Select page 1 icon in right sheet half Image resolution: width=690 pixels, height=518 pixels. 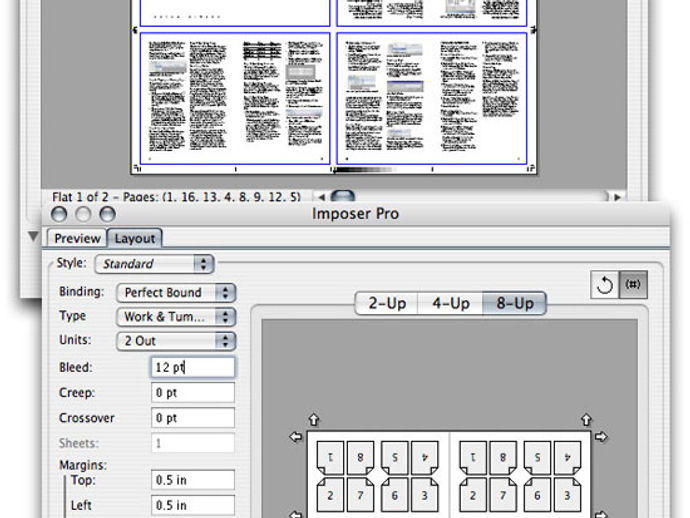(x=473, y=457)
